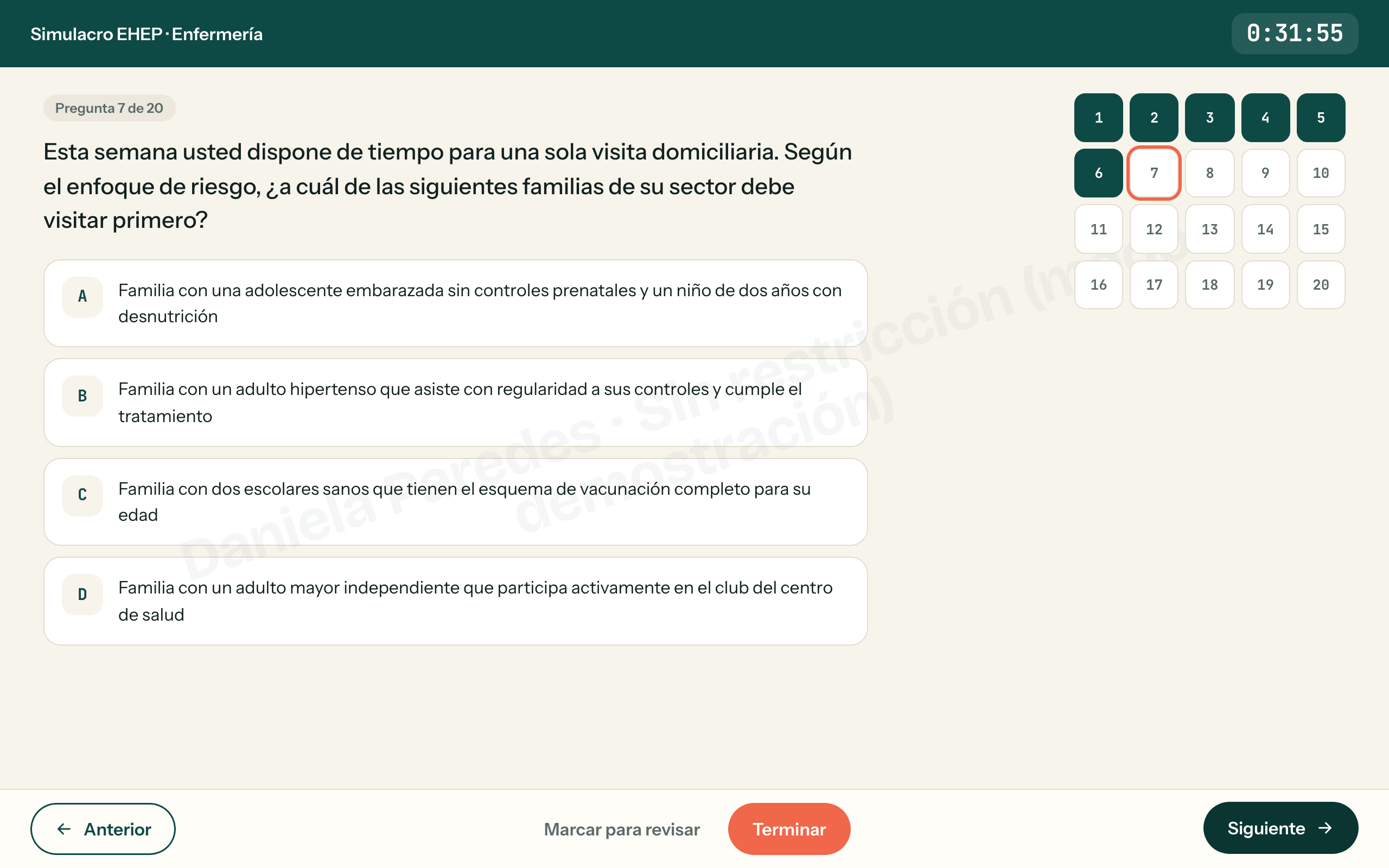Go to question 18

pos(1209,285)
